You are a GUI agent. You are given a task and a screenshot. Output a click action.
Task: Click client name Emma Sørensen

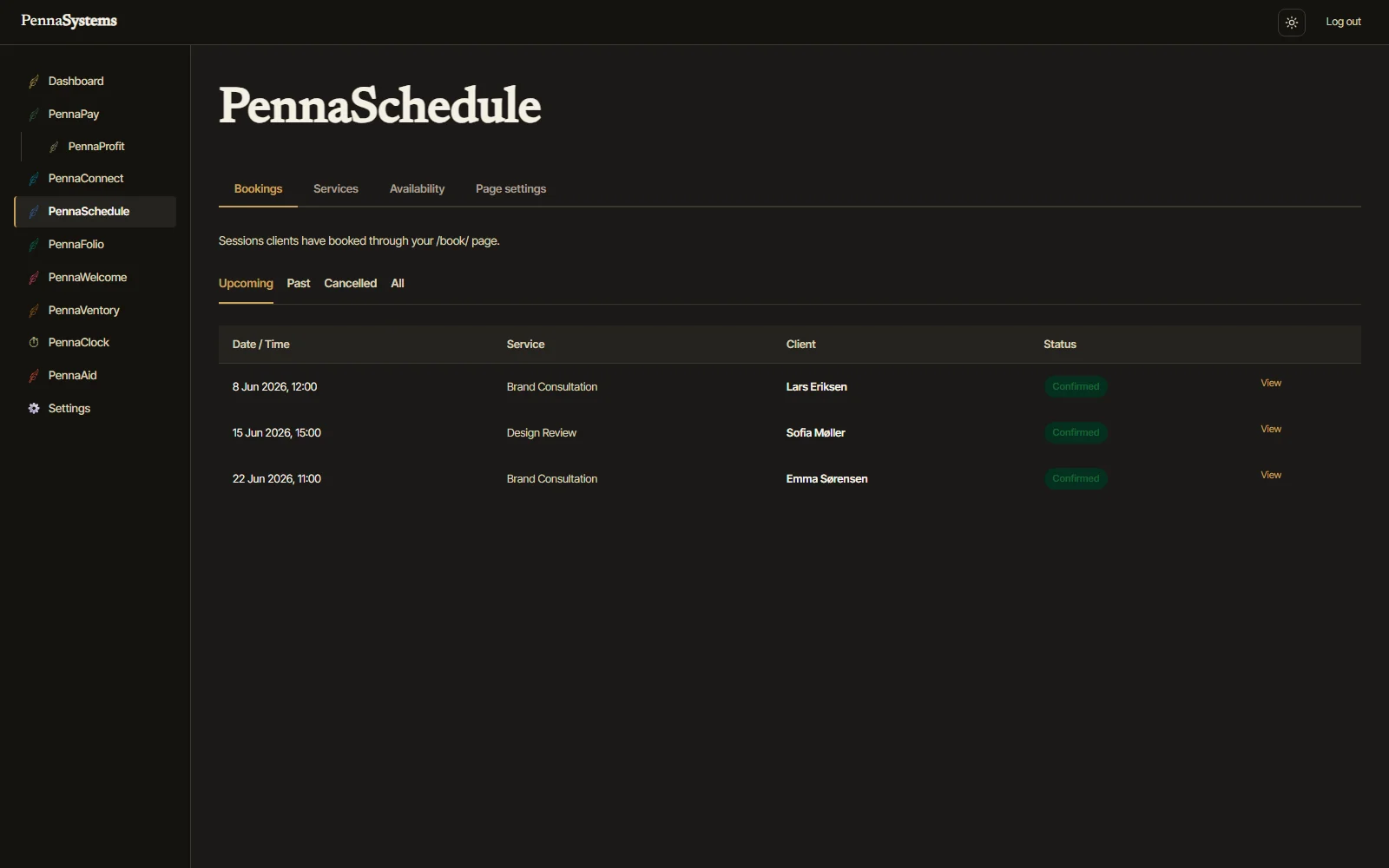click(826, 479)
